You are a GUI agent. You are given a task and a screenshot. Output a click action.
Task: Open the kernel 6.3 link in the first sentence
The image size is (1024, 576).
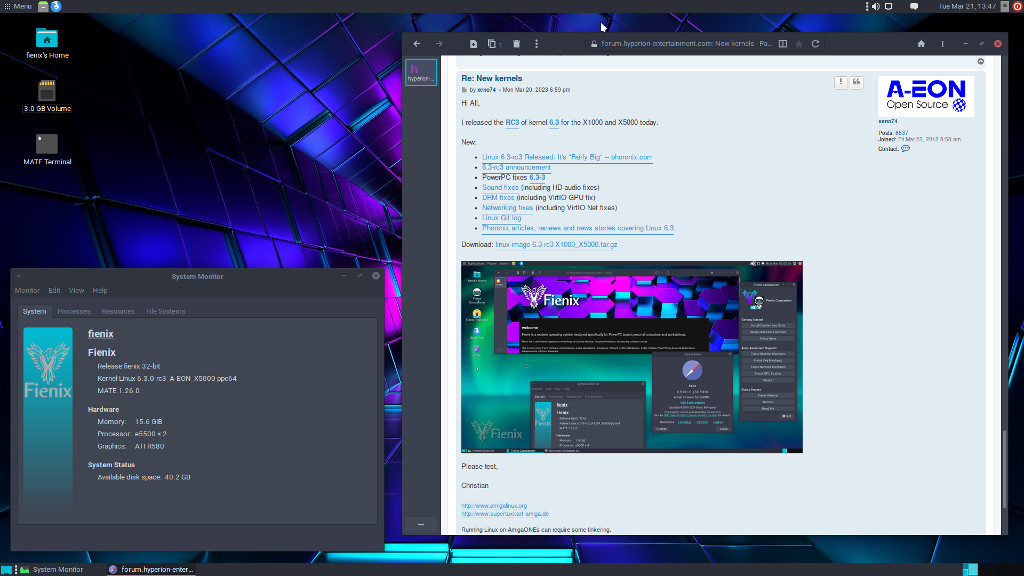click(554, 122)
